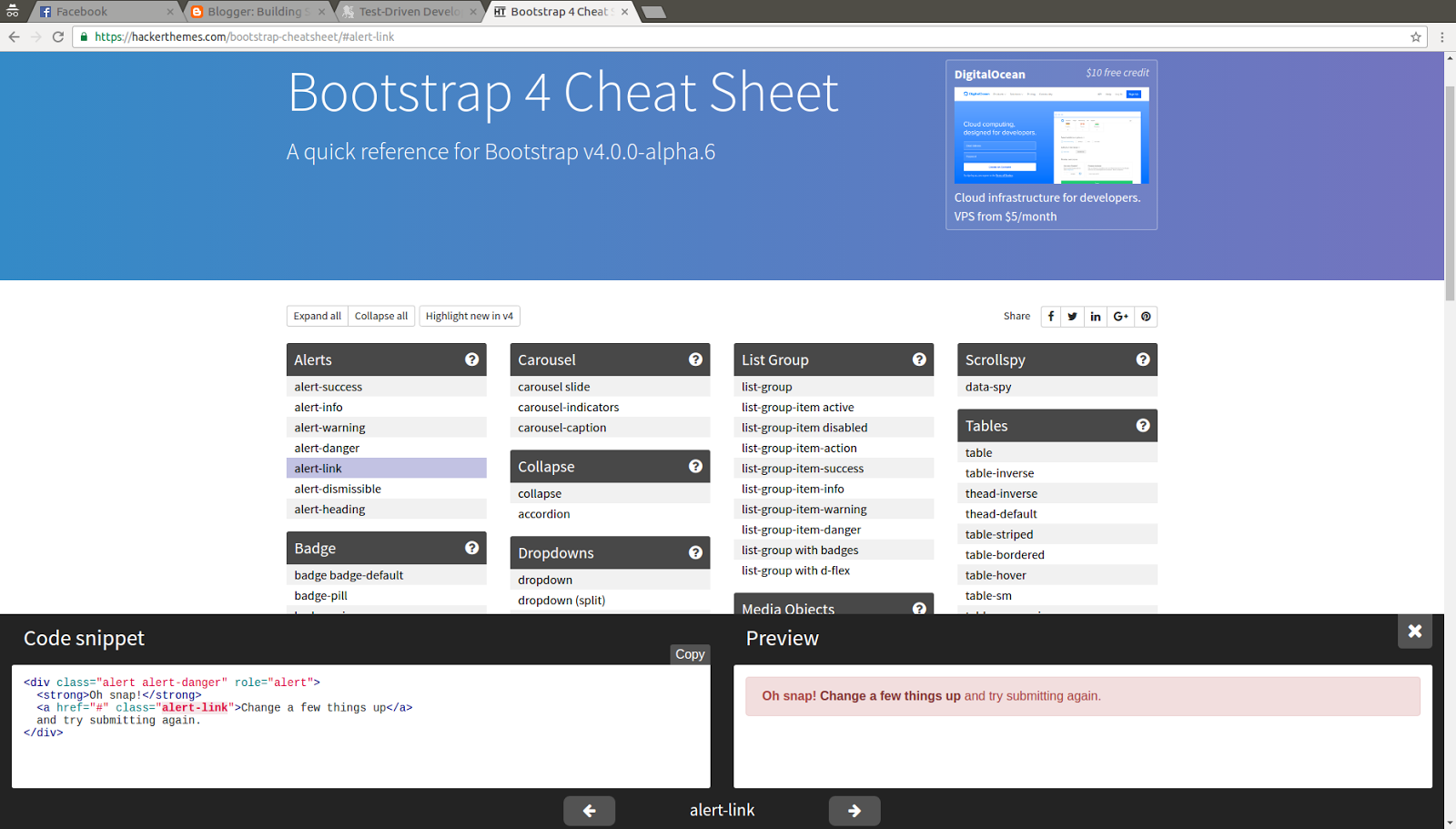Share cheat sheet on Facebook
1456x829 pixels.
(1050, 316)
